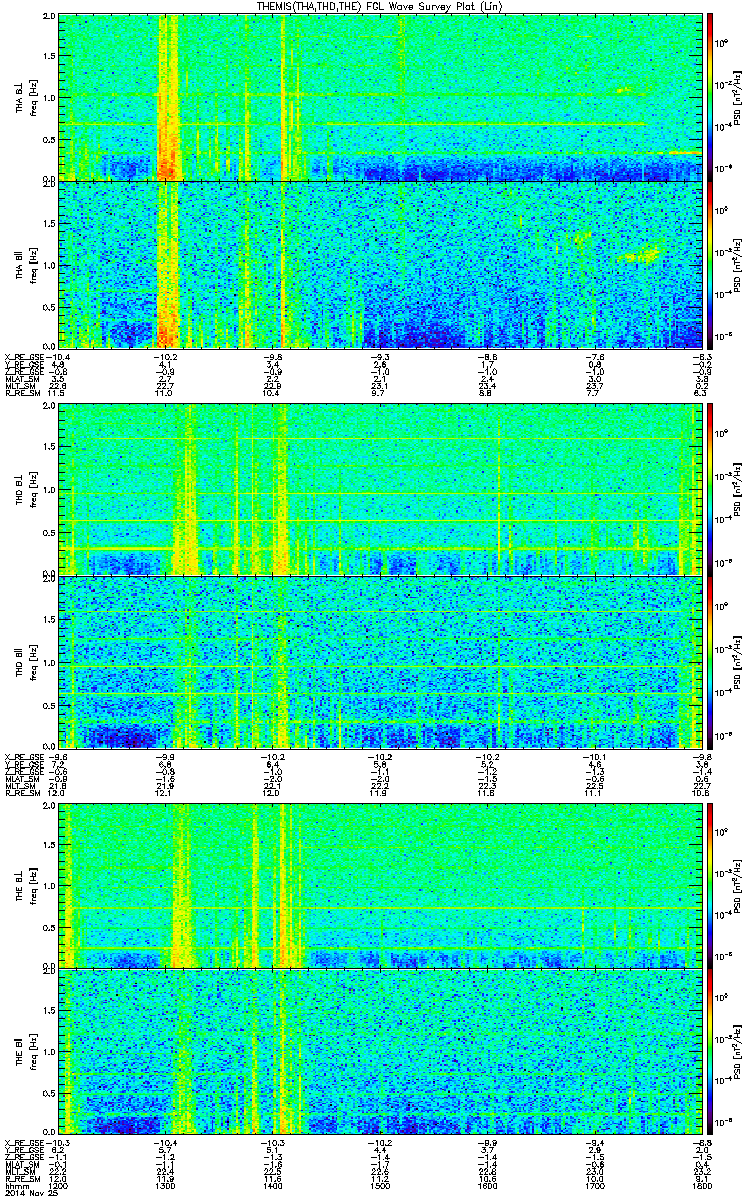Select the THD BII frequency axis label
The width and height of the screenshot is (750, 1200).
coord(24,663)
